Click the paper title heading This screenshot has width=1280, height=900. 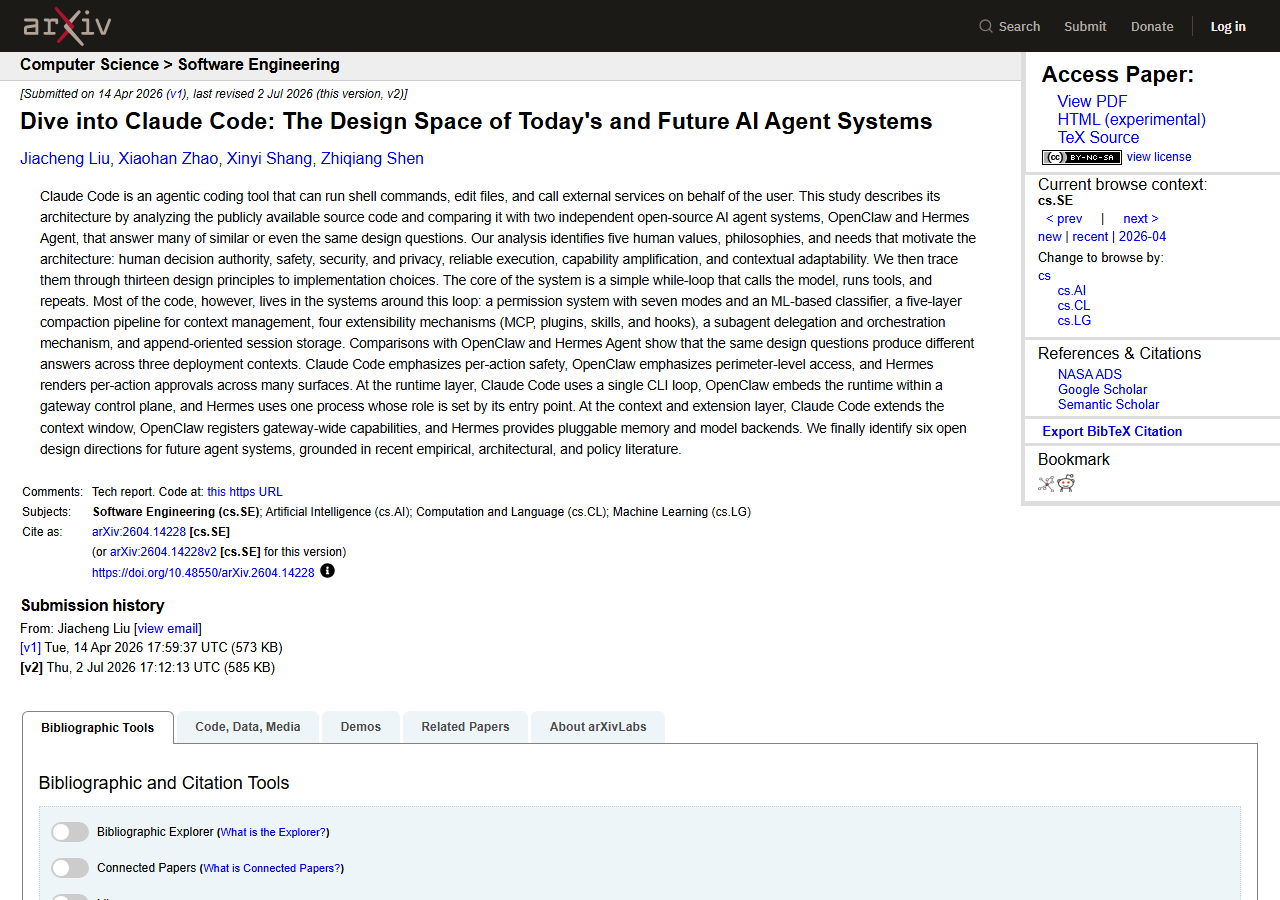476,122
